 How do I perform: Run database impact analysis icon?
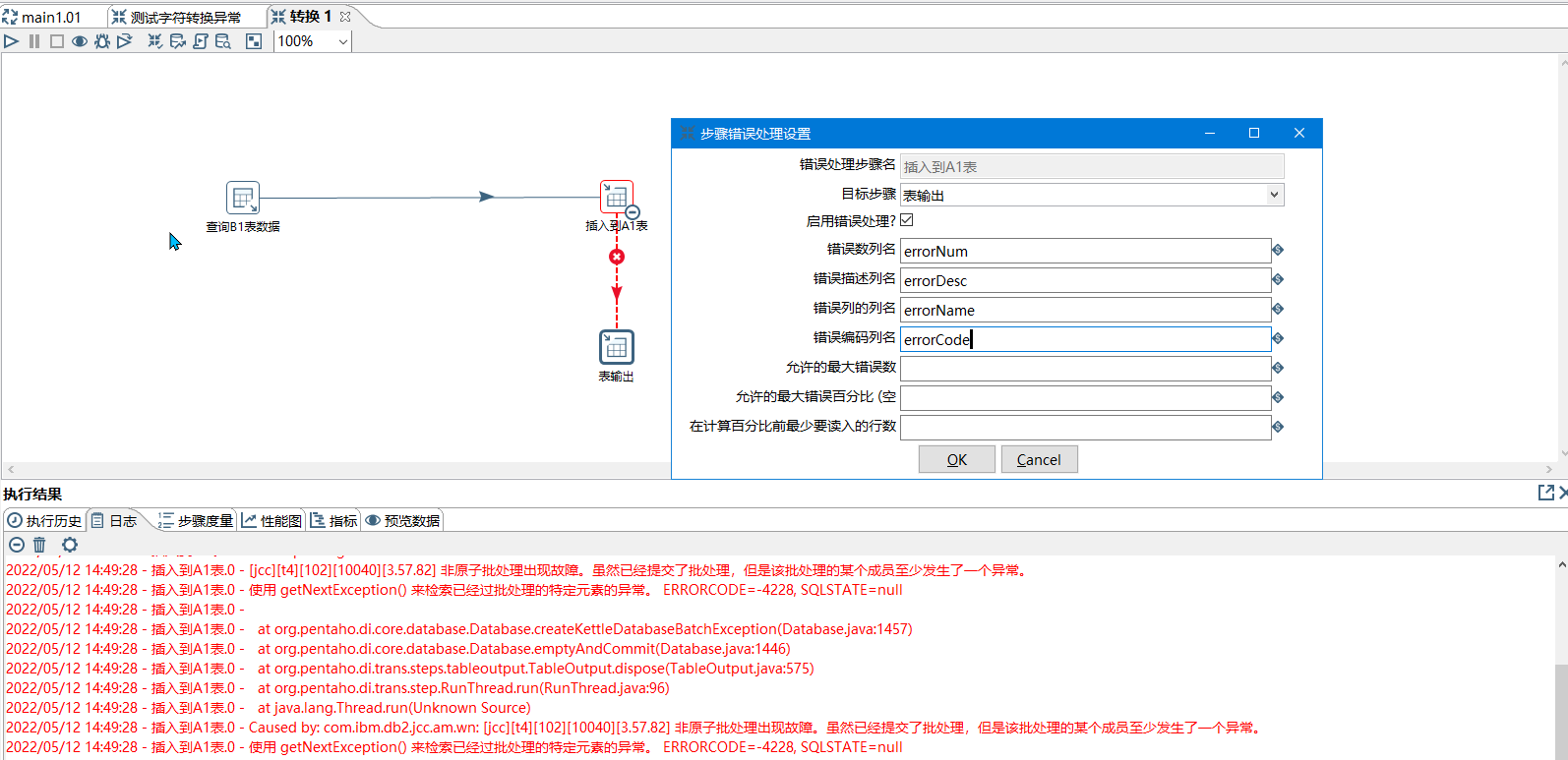coord(178,41)
